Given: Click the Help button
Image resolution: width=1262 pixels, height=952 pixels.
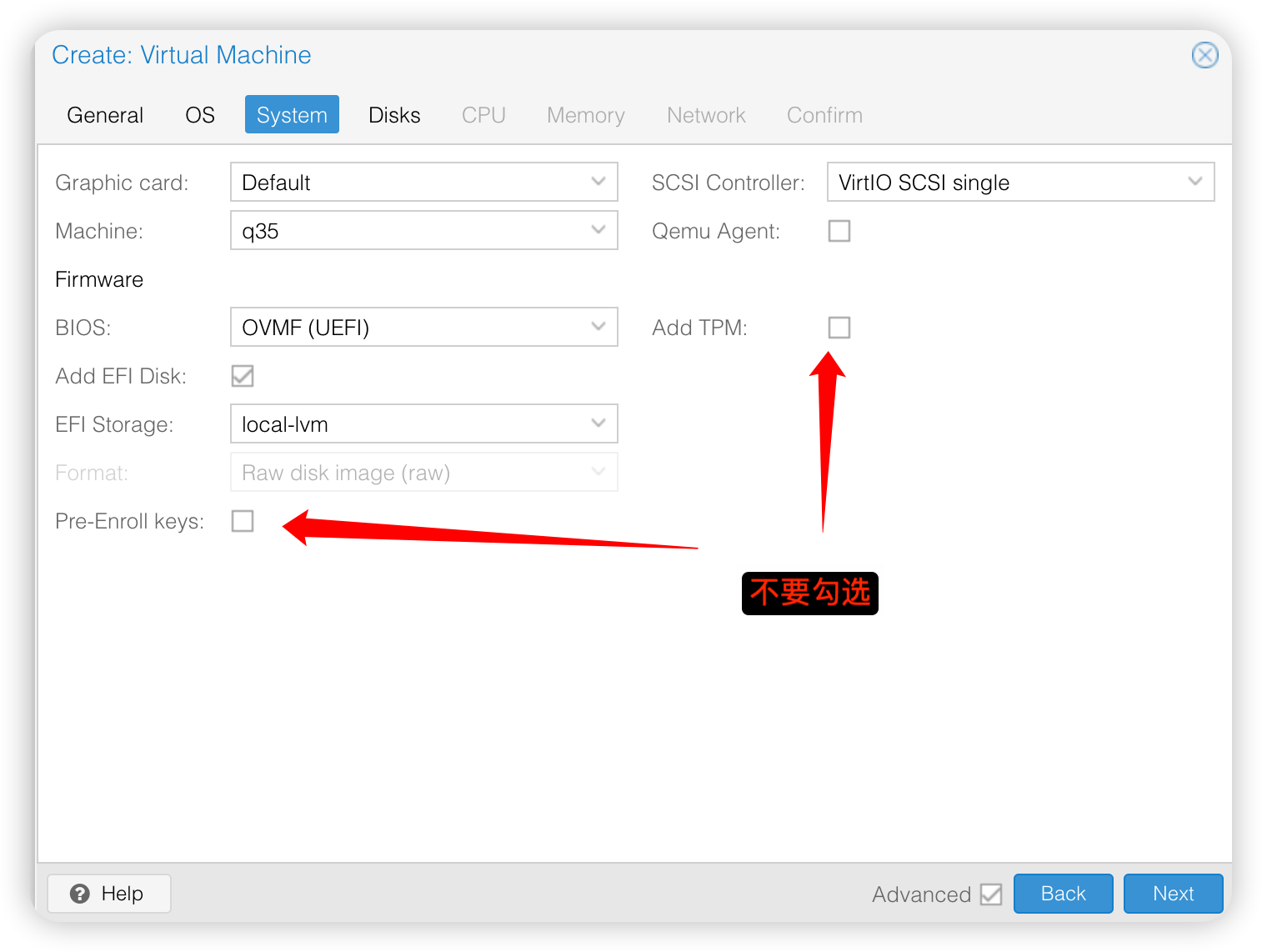Looking at the screenshot, I should tap(109, 894).
